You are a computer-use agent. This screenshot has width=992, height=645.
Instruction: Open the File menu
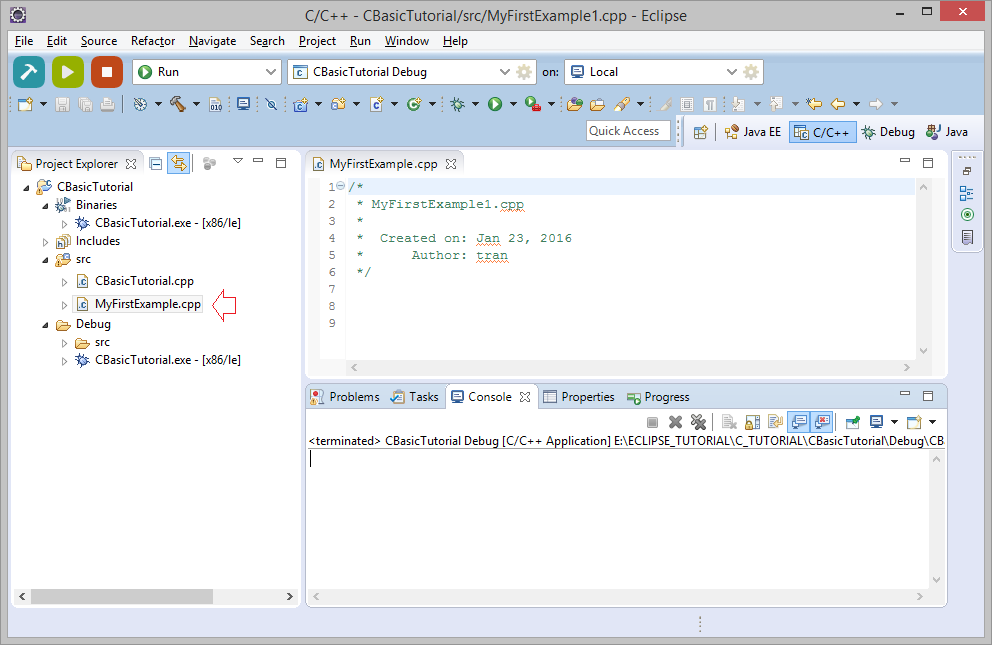pos(24,41)
